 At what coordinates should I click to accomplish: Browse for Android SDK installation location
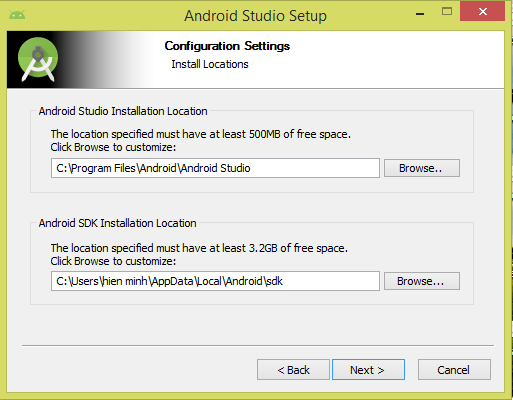click(x=422, y=281)
